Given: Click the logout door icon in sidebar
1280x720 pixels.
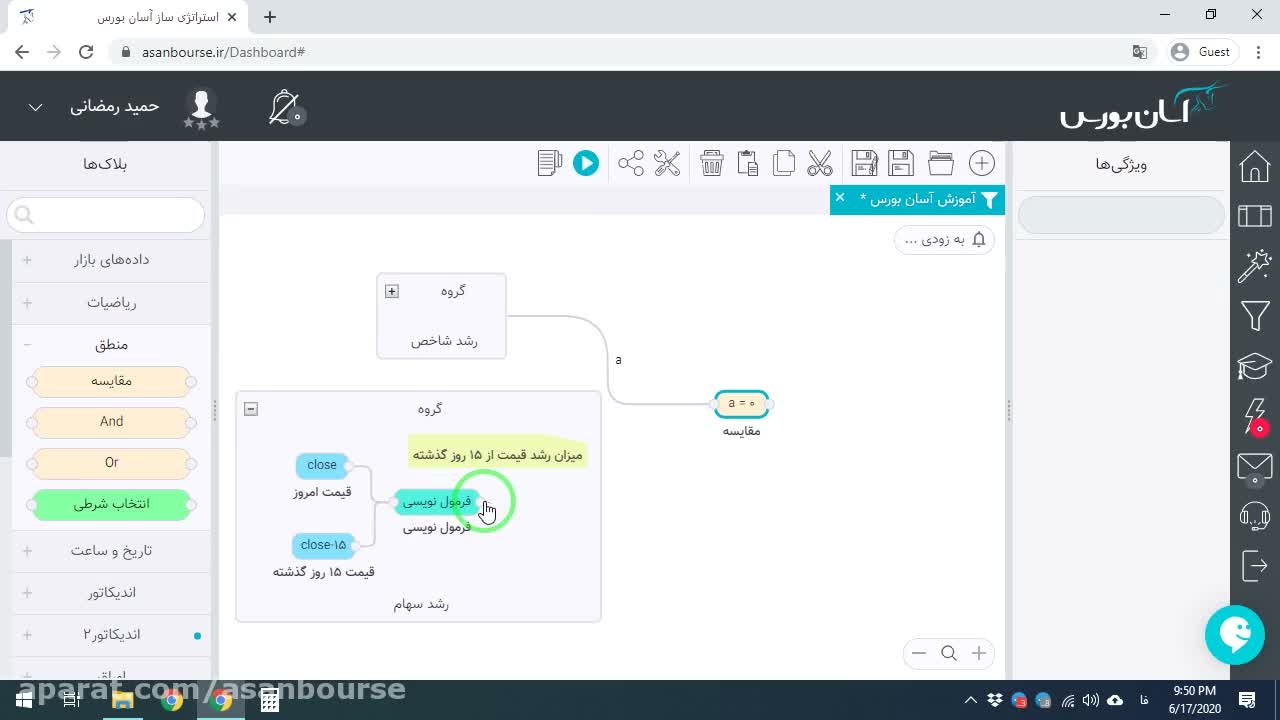Looking at the screenshot, I should tap(1254, 566).
